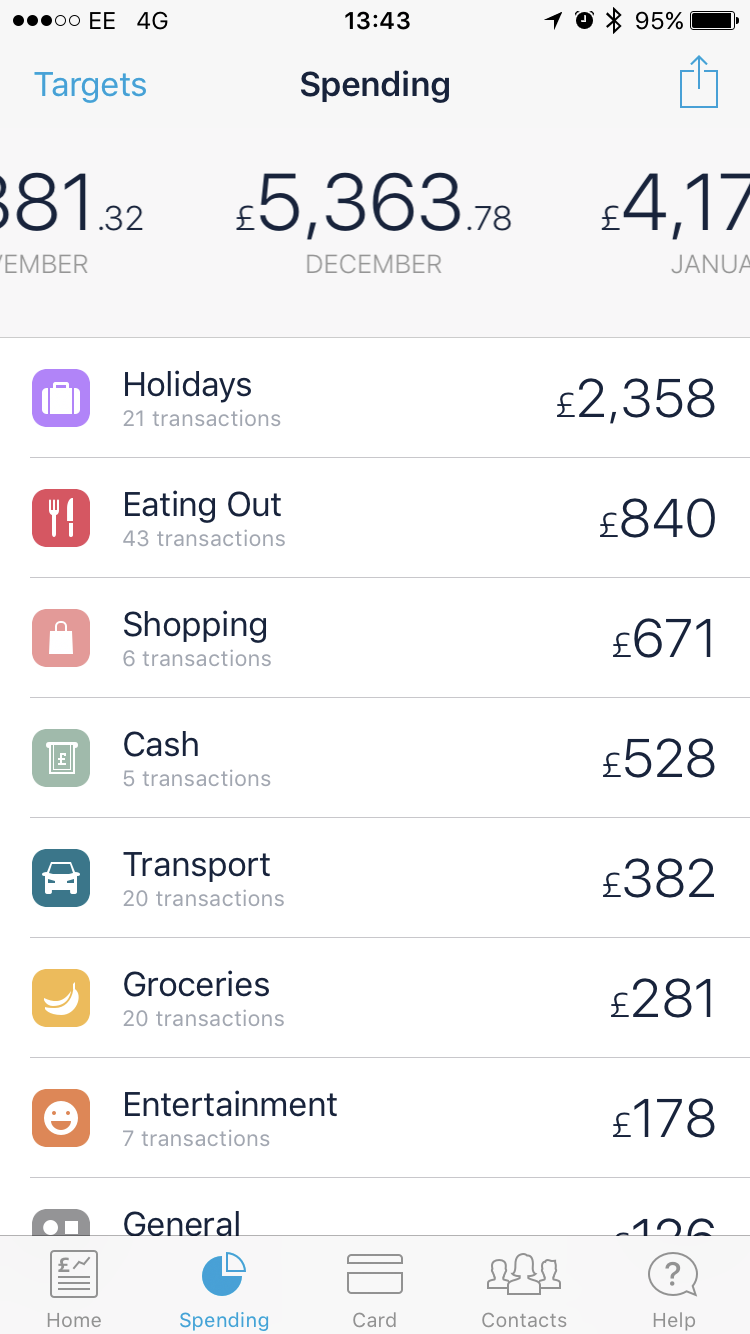750x1334 pixels.
Task: Switch to the Home tab
Action: 74,1288
